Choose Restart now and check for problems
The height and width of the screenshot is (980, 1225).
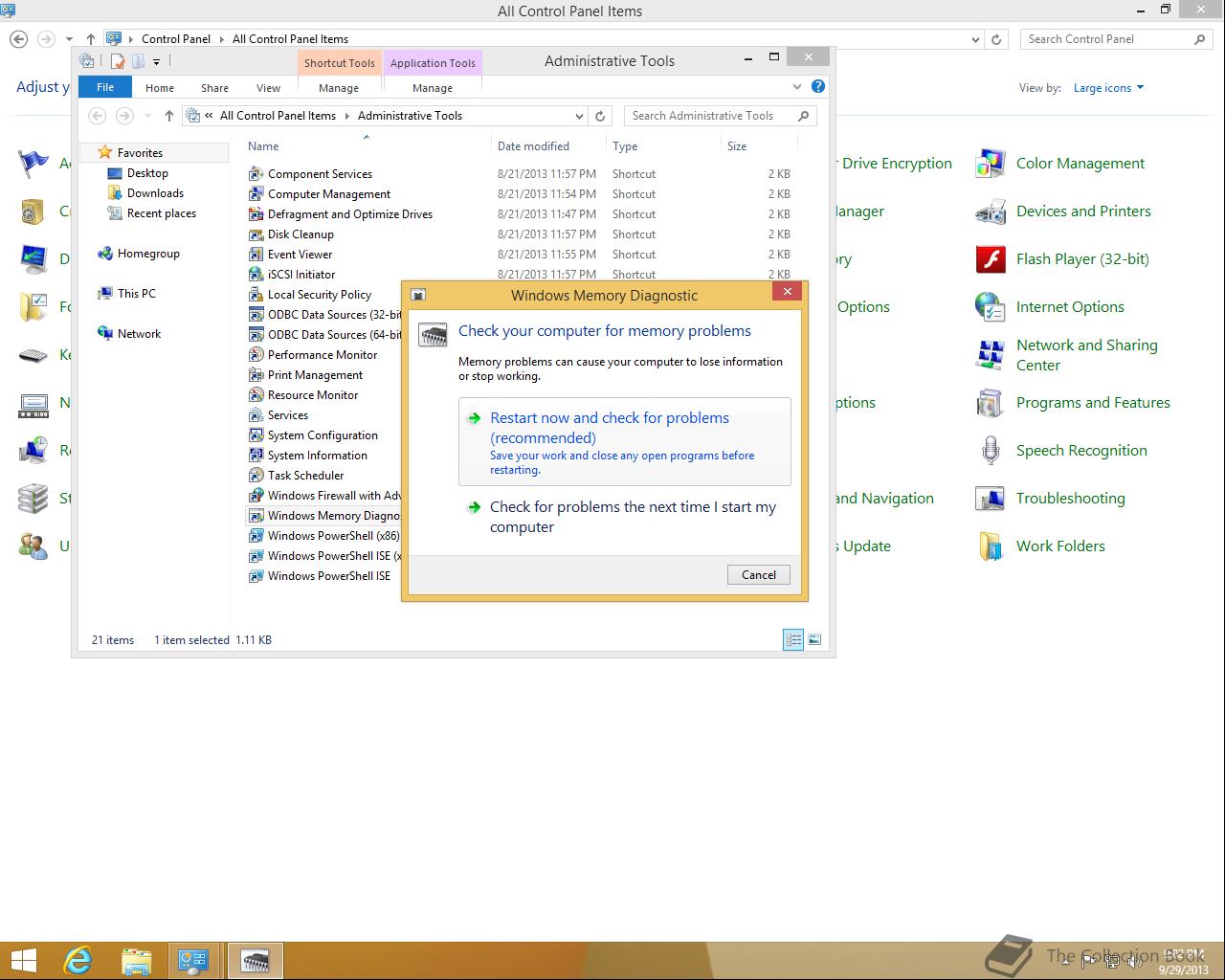click(625, 442)
